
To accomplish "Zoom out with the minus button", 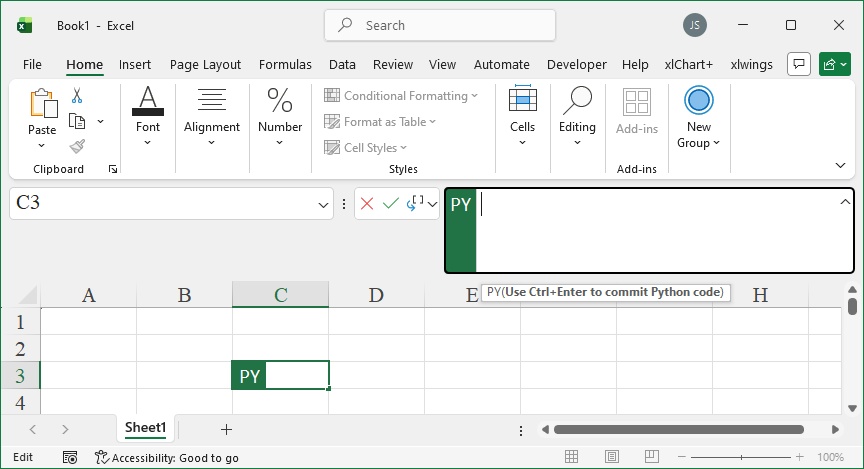I will pos(682,457).
